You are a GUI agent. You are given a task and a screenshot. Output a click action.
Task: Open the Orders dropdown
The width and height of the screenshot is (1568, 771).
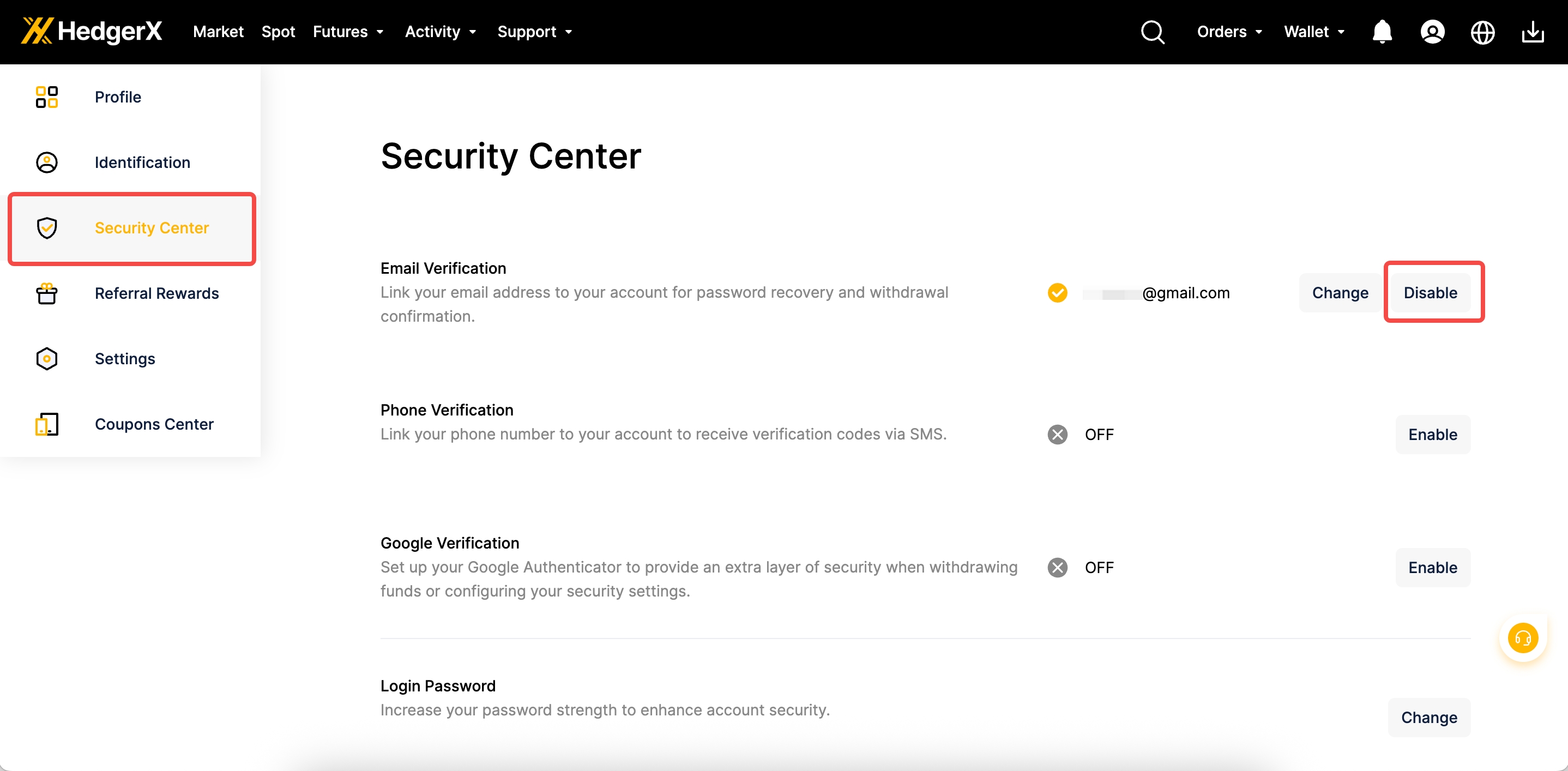[1229, 32]
